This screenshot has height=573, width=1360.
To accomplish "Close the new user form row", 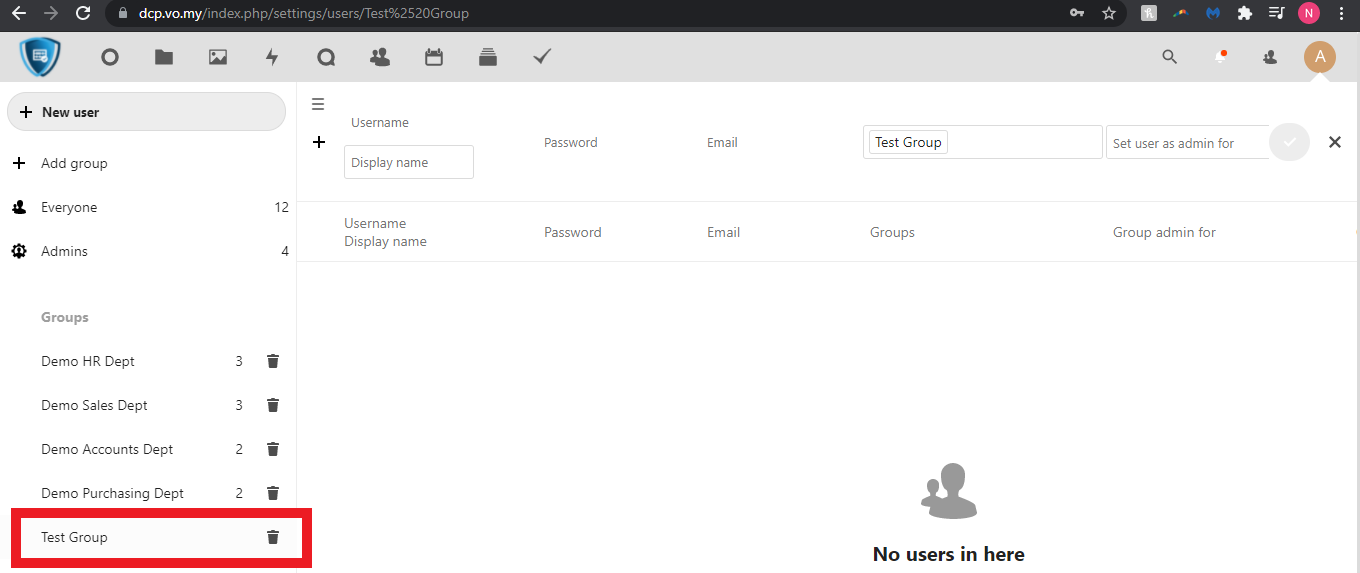I will (x=1334, y=142).
